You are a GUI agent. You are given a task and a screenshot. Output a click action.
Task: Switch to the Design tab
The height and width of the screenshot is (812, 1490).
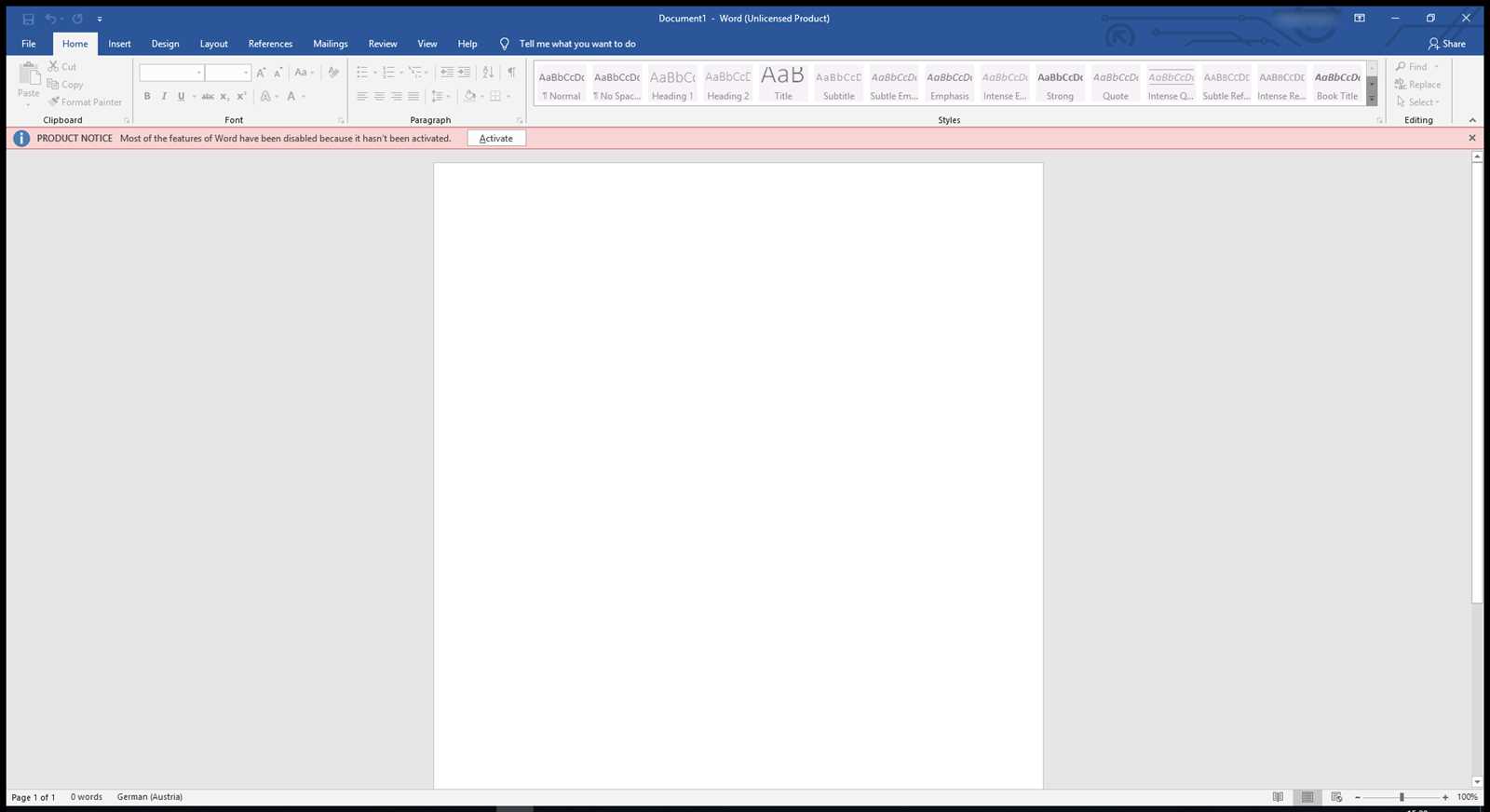(x=165, y=44)
